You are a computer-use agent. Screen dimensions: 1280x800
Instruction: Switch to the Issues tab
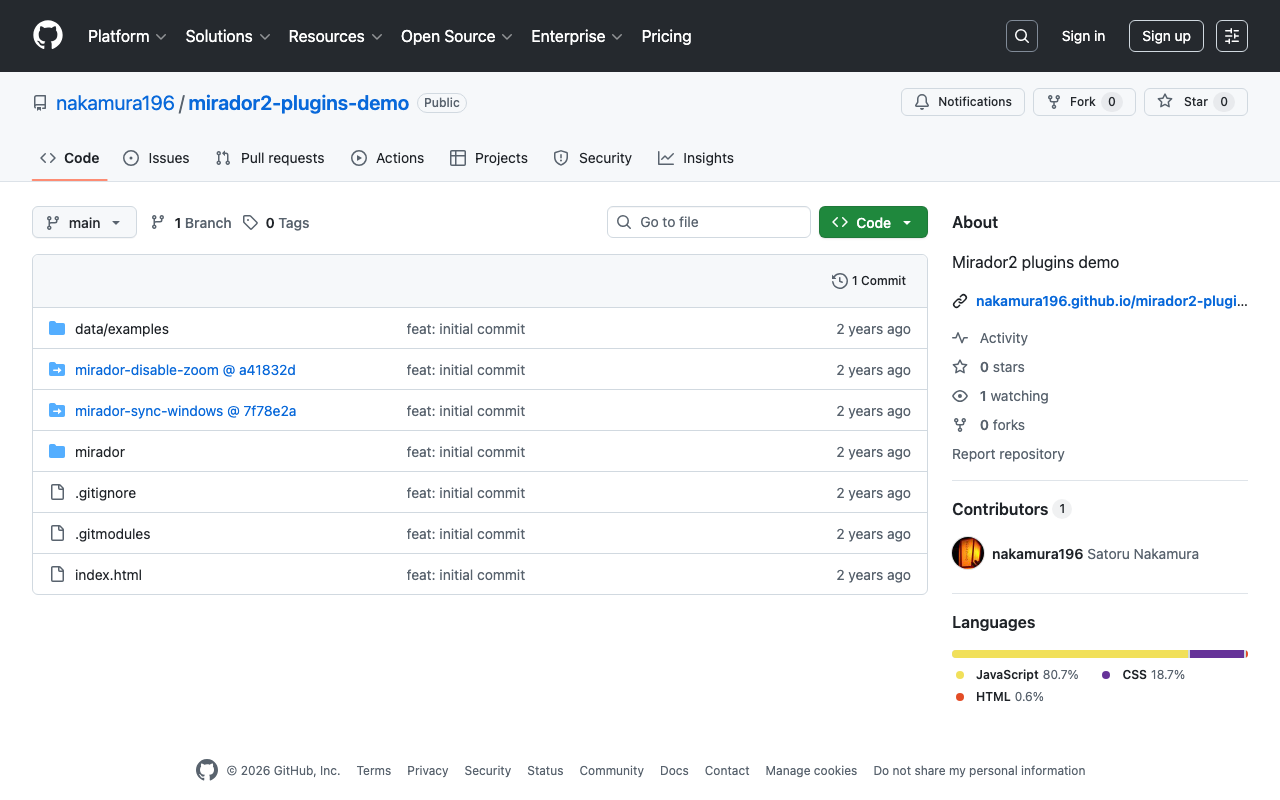tap(156, 158)
